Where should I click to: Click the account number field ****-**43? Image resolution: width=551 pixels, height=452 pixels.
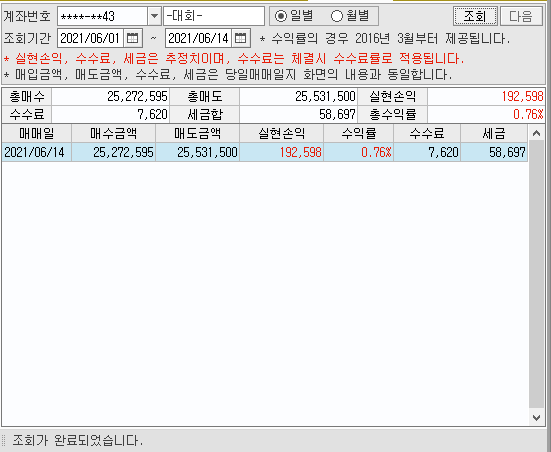point(103,16)
